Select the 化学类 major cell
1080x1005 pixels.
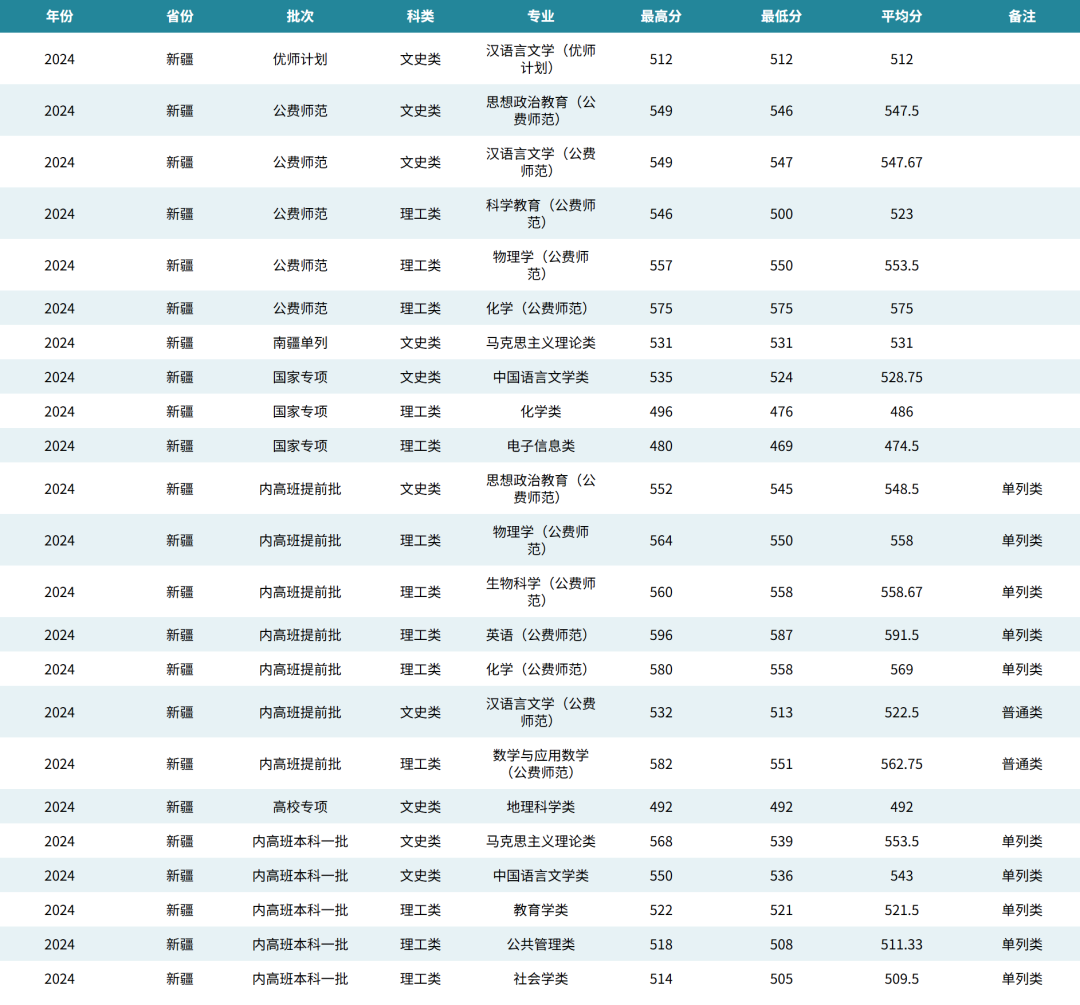coord(541,412)
